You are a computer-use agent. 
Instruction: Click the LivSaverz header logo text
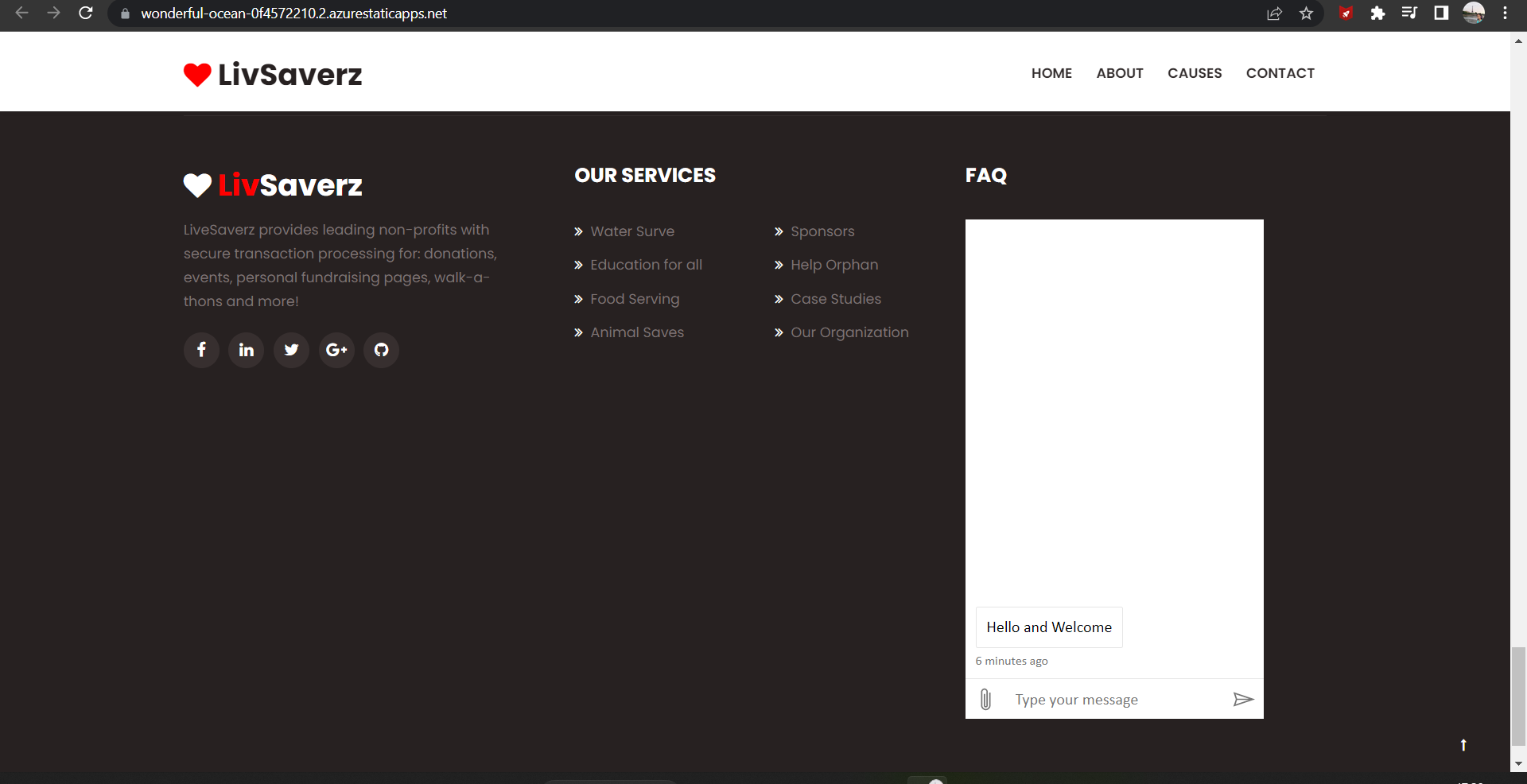coord(290,75)
